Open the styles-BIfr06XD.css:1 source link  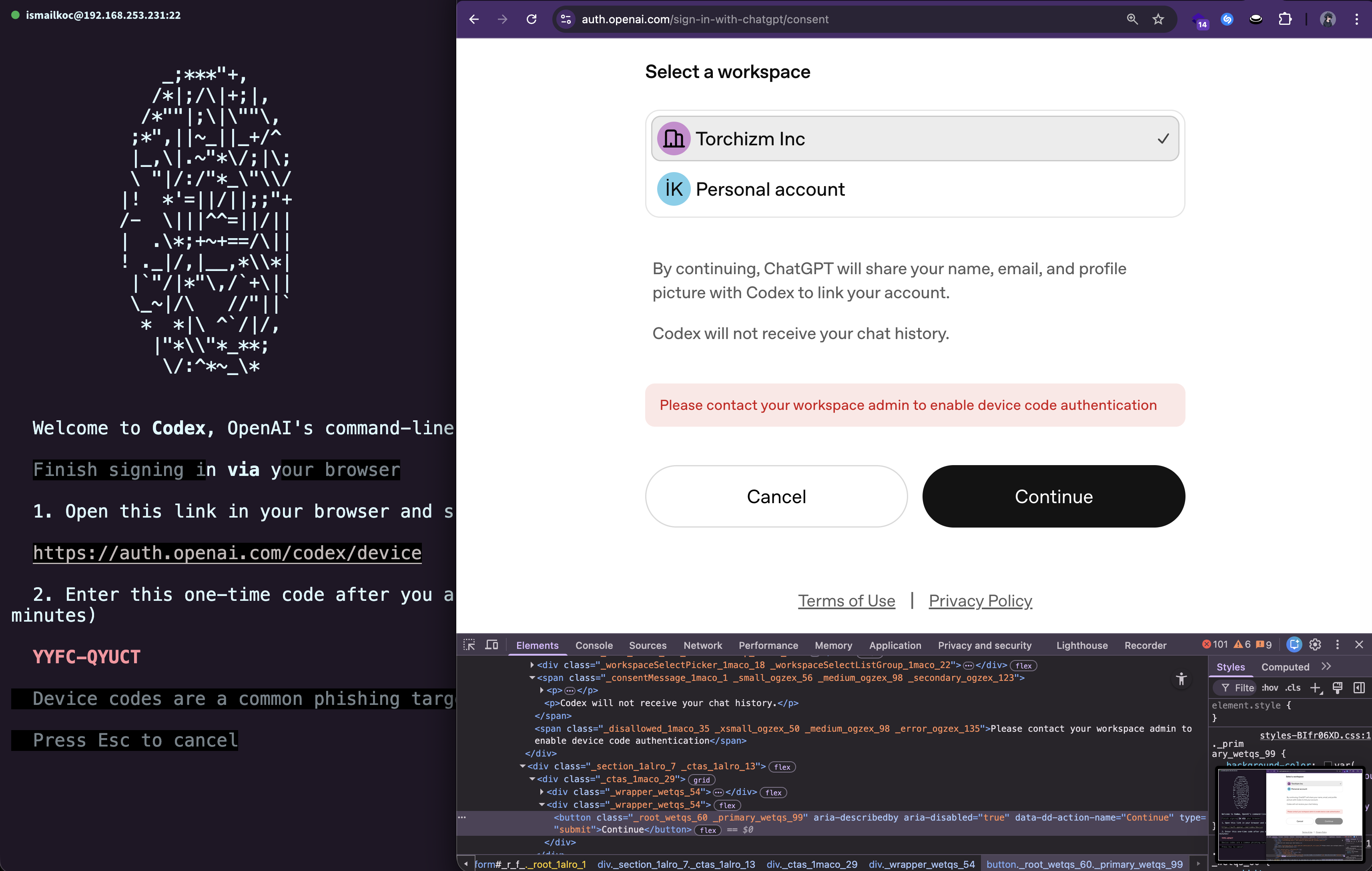1315,735
